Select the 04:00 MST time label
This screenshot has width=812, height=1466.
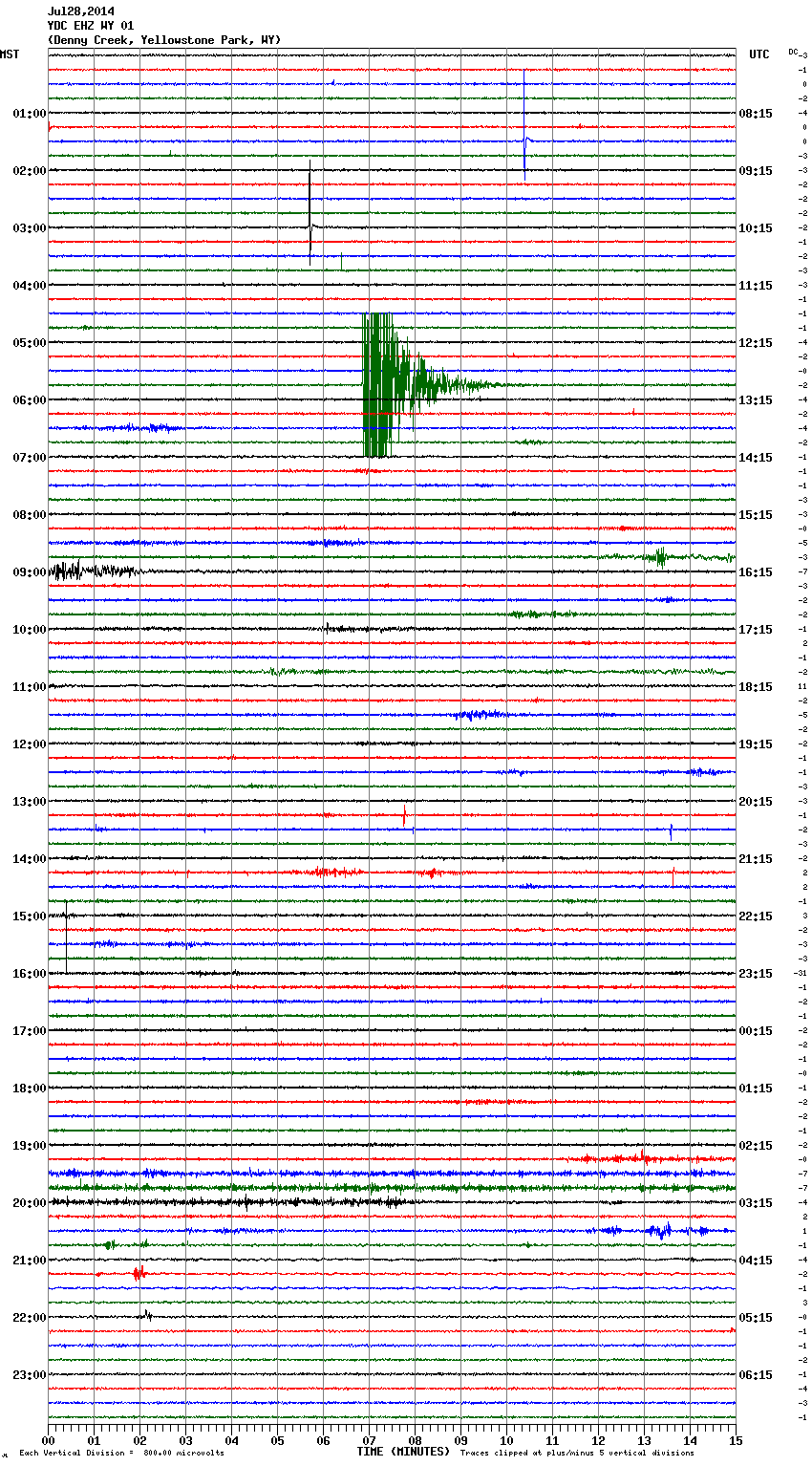coord(30,286)
